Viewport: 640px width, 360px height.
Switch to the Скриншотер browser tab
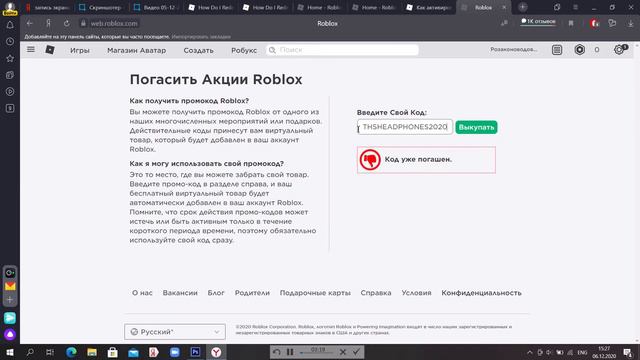(101, 7)
